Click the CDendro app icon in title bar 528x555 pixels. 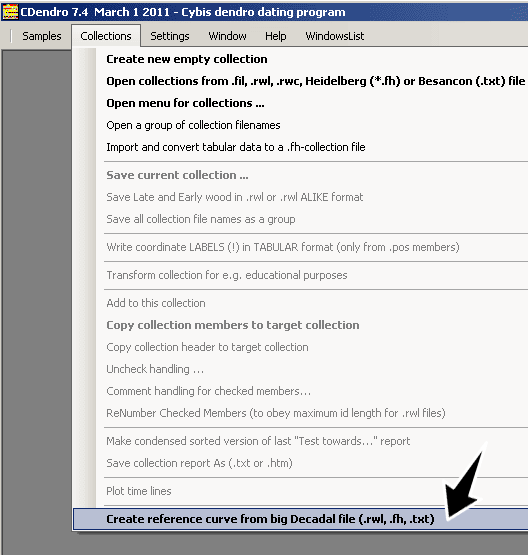coord(10,12)
